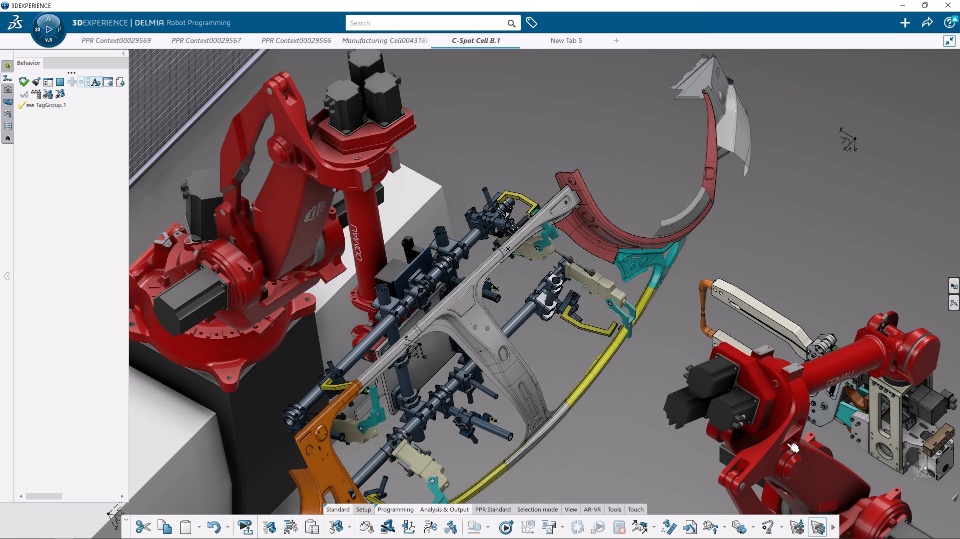The height and width of the screenshot is (539, 960).
Task: Open the Programming toolbar section
Action: point(396,510)
